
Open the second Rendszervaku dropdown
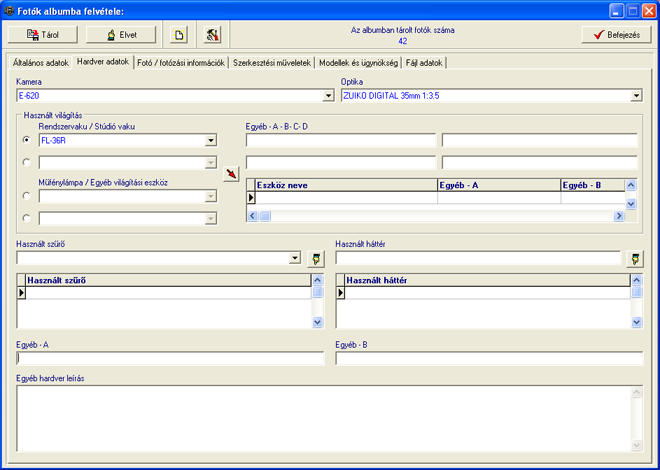(211, 163)
